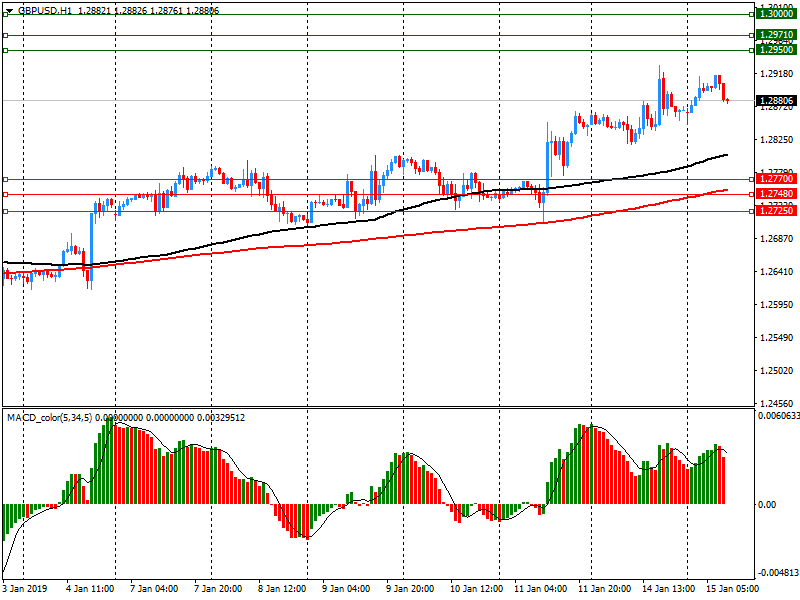Image resolution: width=800 pixels, height=600 pixels.
Task: Select left handle of 1.27700 red line
Action: (x=5, y=179)
